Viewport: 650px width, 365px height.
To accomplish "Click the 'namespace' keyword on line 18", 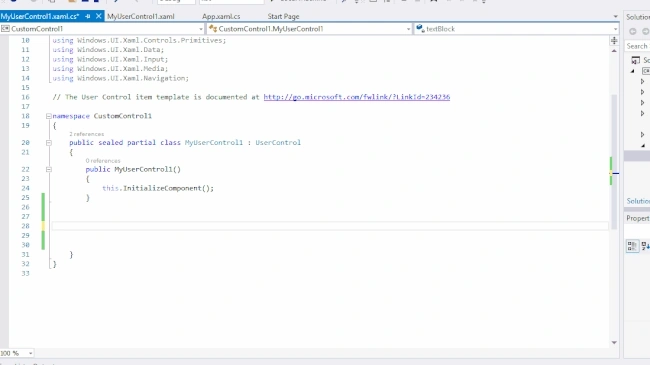I will click(x=71, y=116).
